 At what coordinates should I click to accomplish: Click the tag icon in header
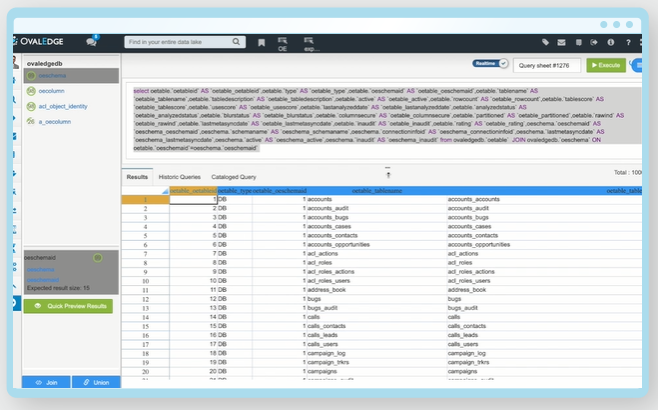pos(545,43)
